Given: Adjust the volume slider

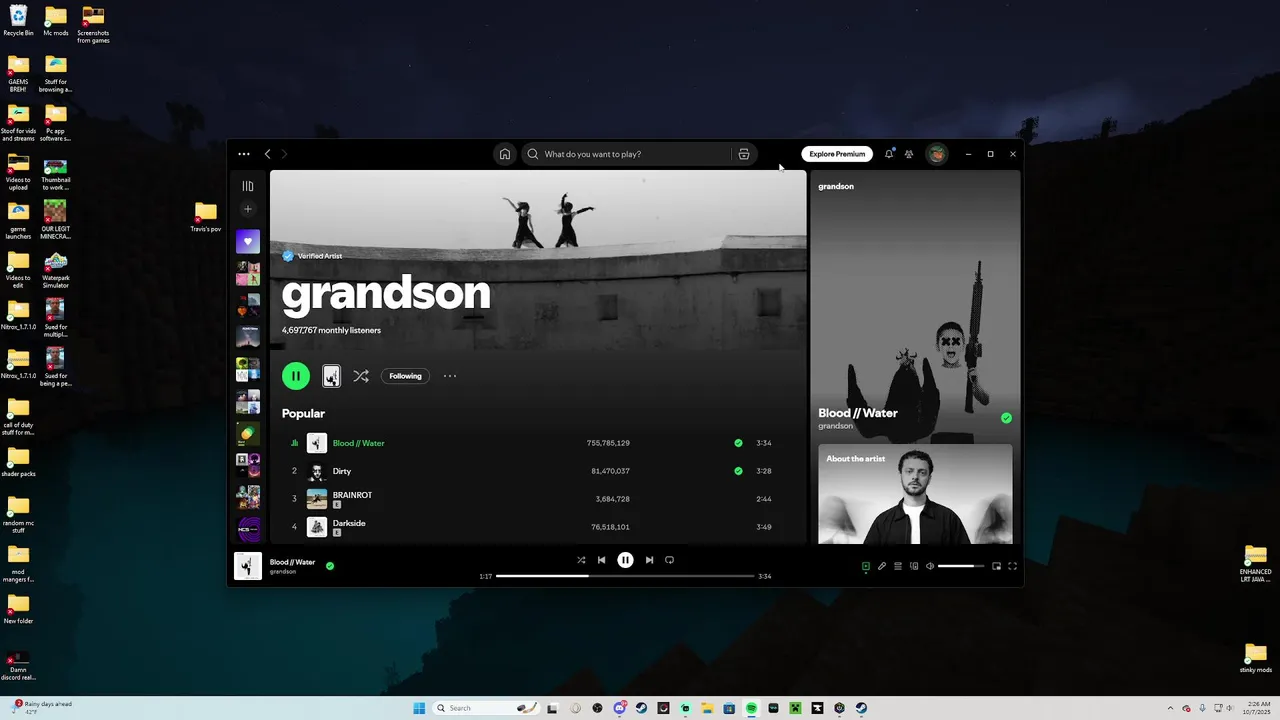Looking at the screenshot, I should point(961,566).
